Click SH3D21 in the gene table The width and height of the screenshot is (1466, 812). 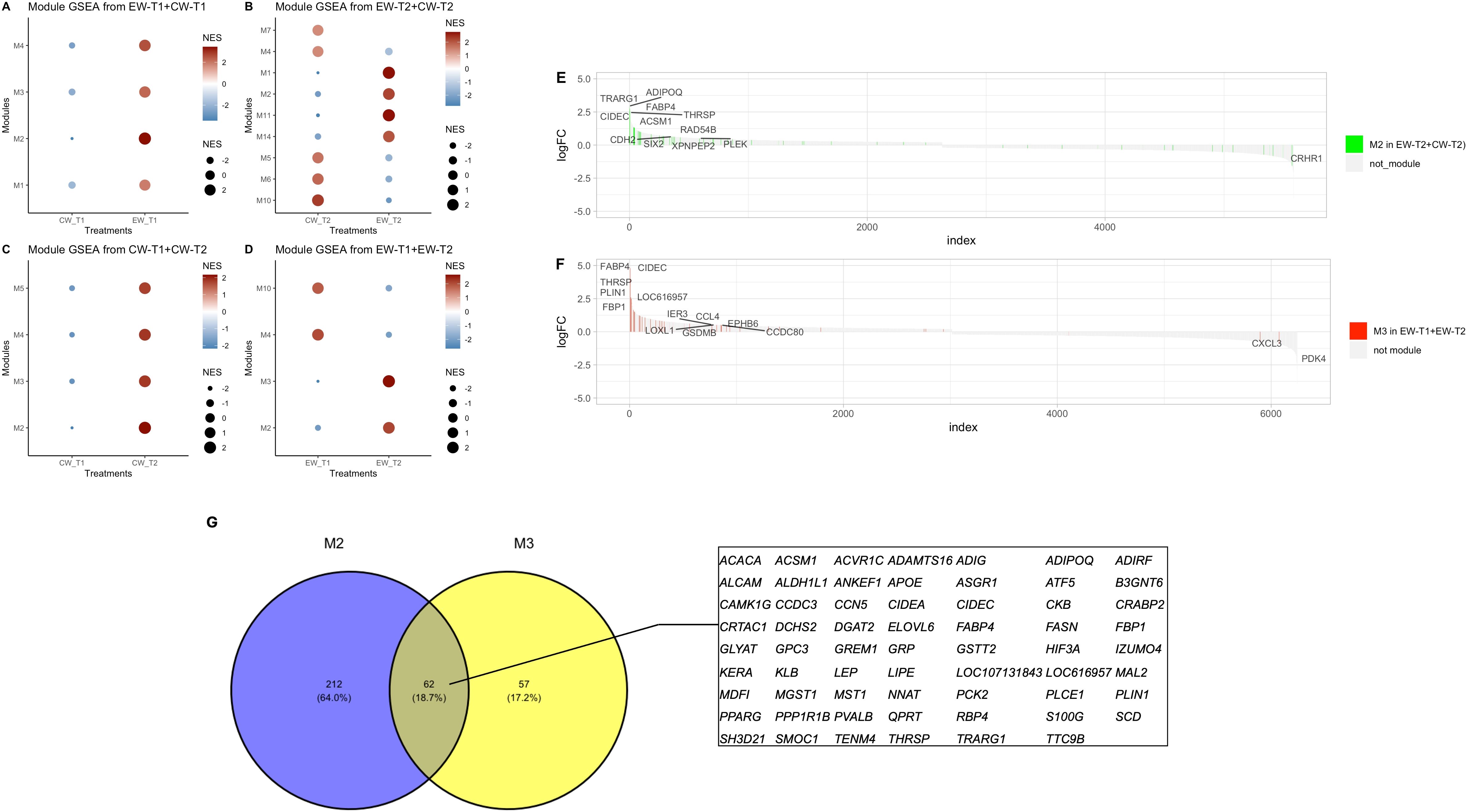(x=743, y=739)
